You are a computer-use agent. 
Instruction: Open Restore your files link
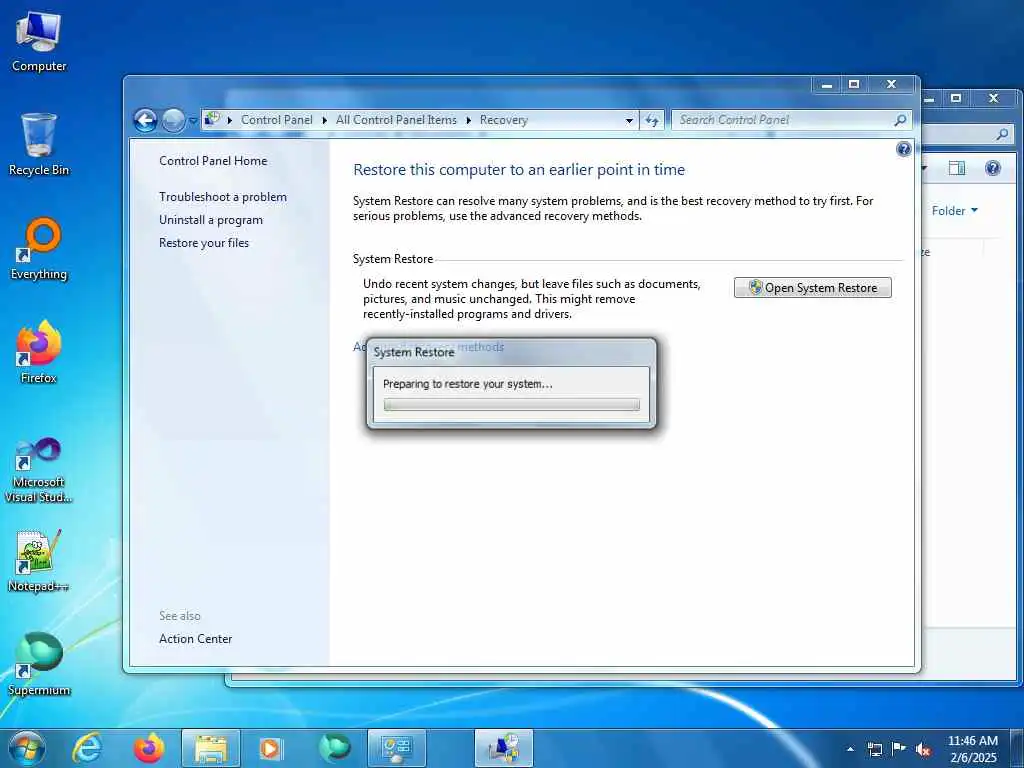coord(204,243)
